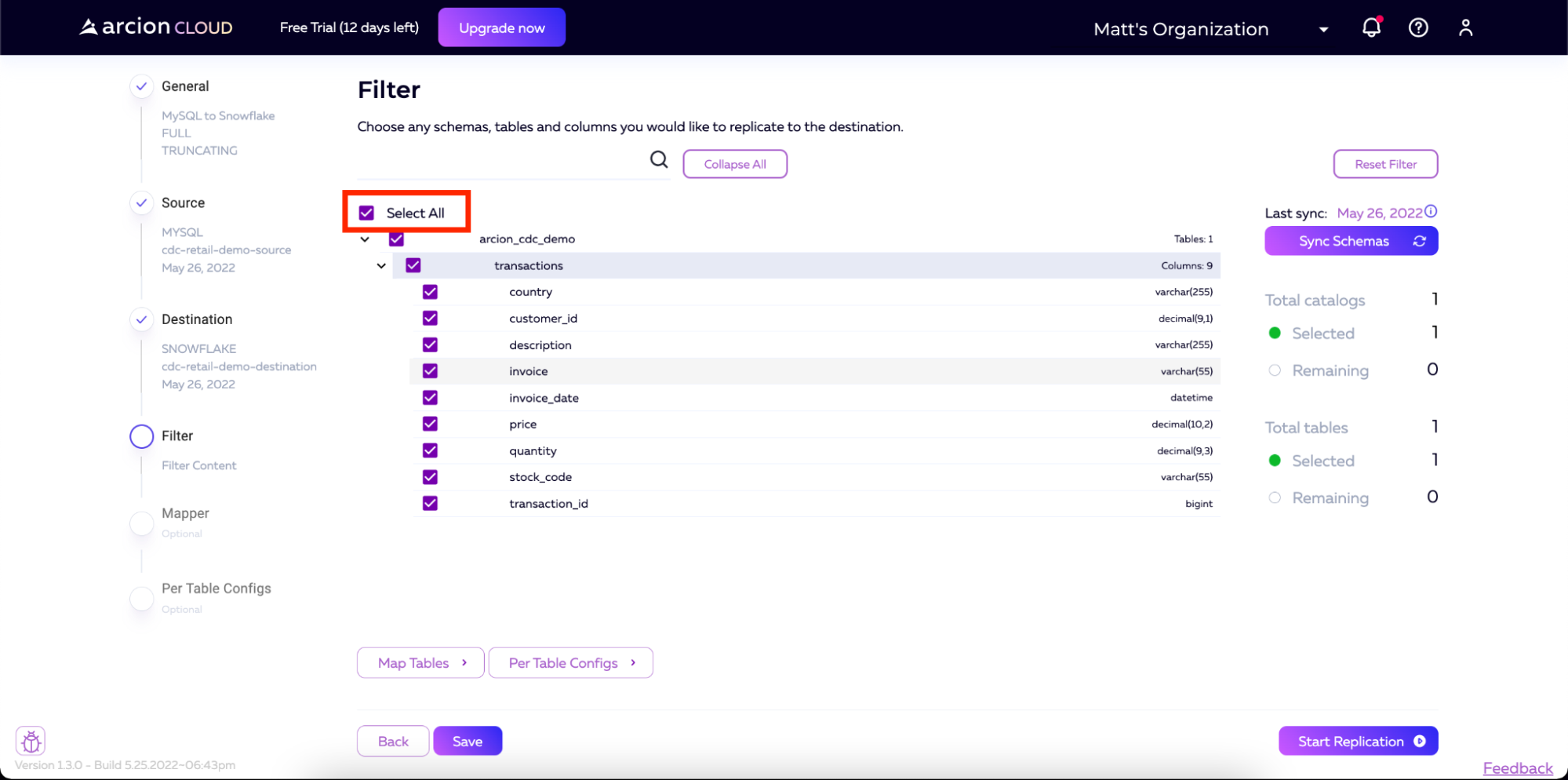Click the Sync Schemas button

point(1351,241)
